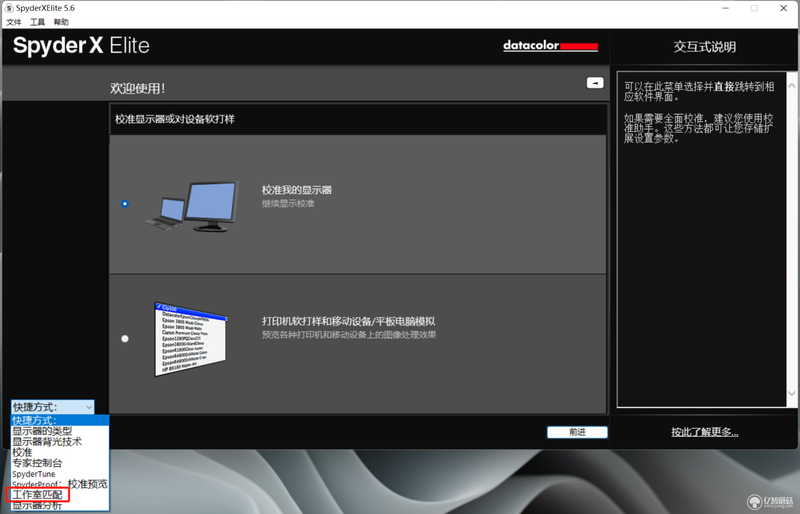Minimize the SpyderXElite window
800x514 pixels.
[726, 8]
